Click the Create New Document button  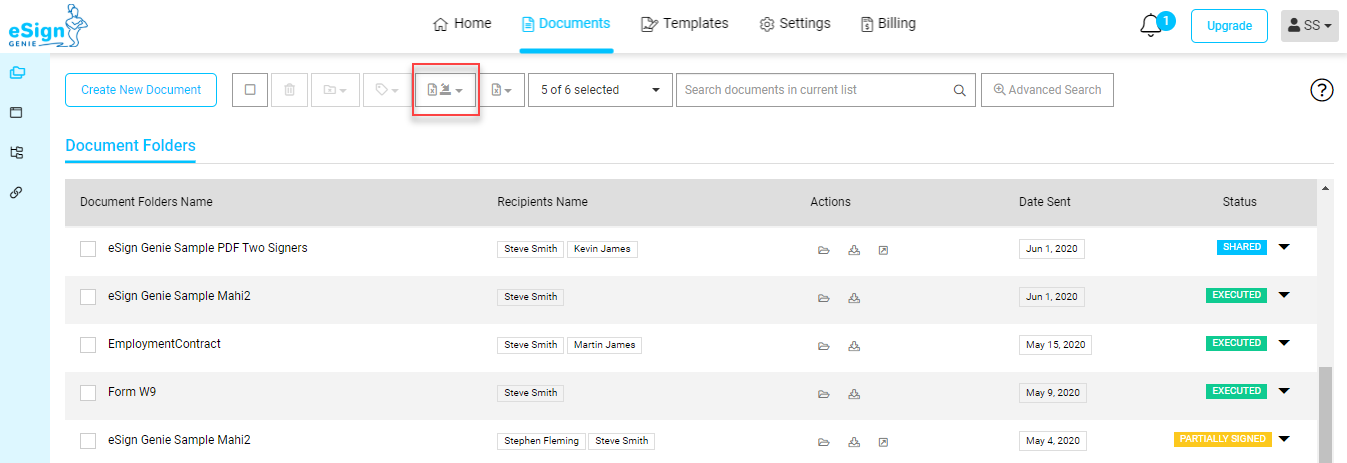point(141,90)
